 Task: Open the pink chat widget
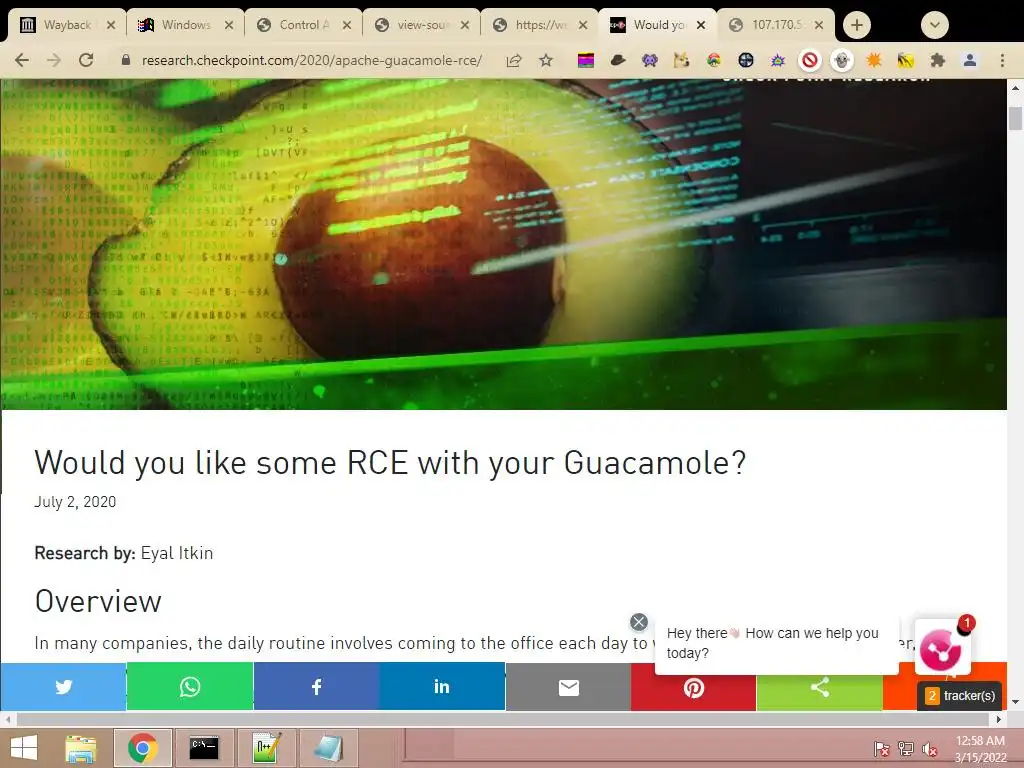pos(941,648)
